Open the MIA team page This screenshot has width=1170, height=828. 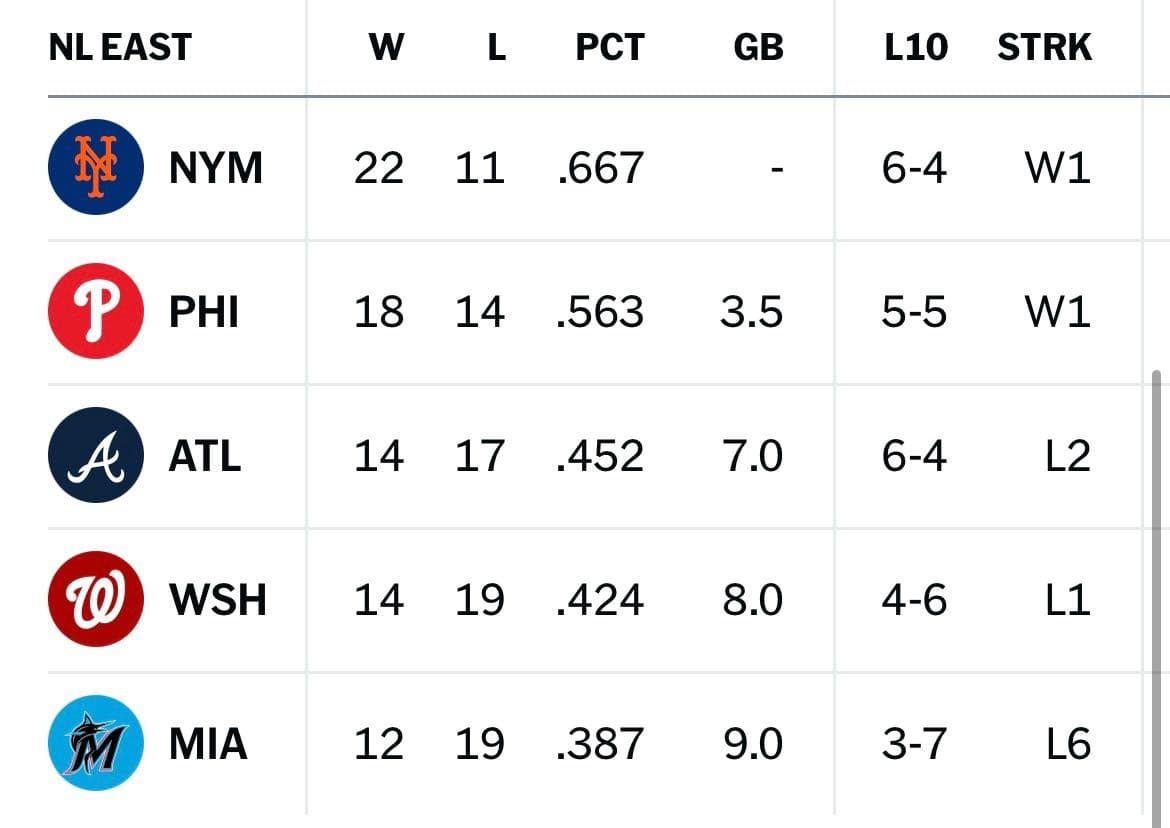209,744
